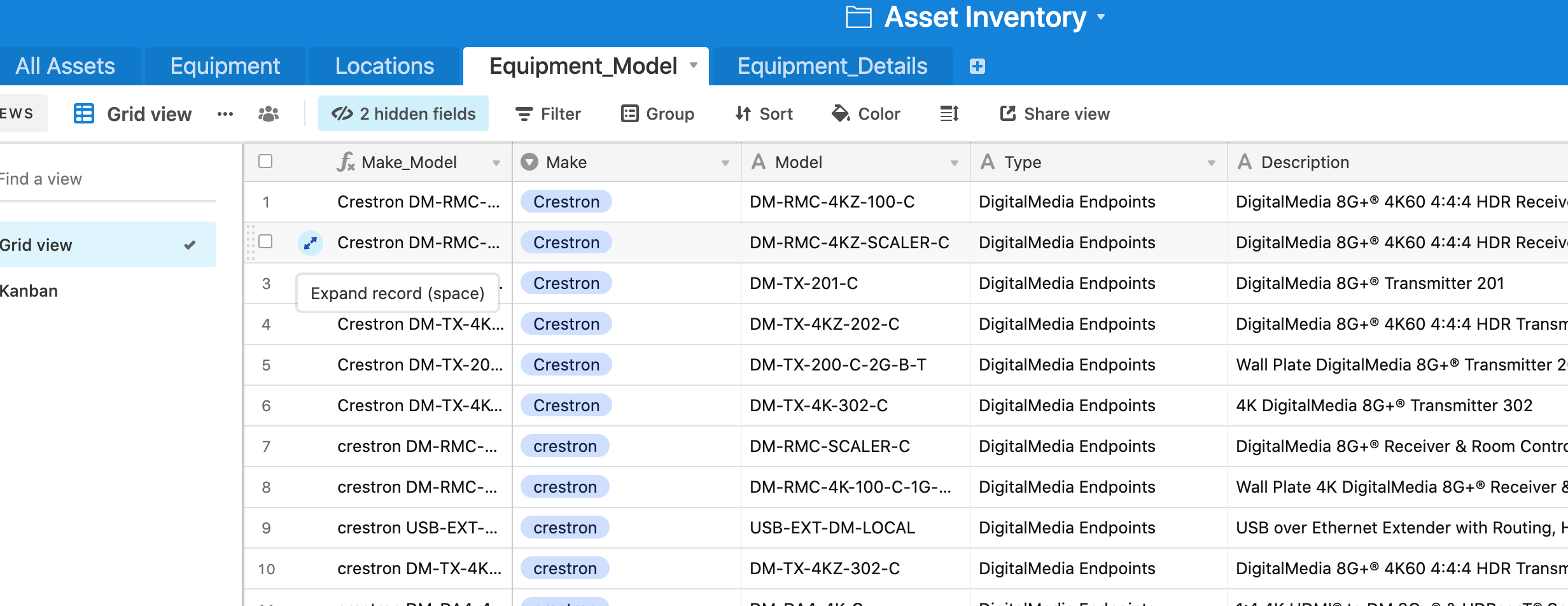Open the Make column dropdown arrow
The height and width of the screenshot is (606, 1568).
725,163
